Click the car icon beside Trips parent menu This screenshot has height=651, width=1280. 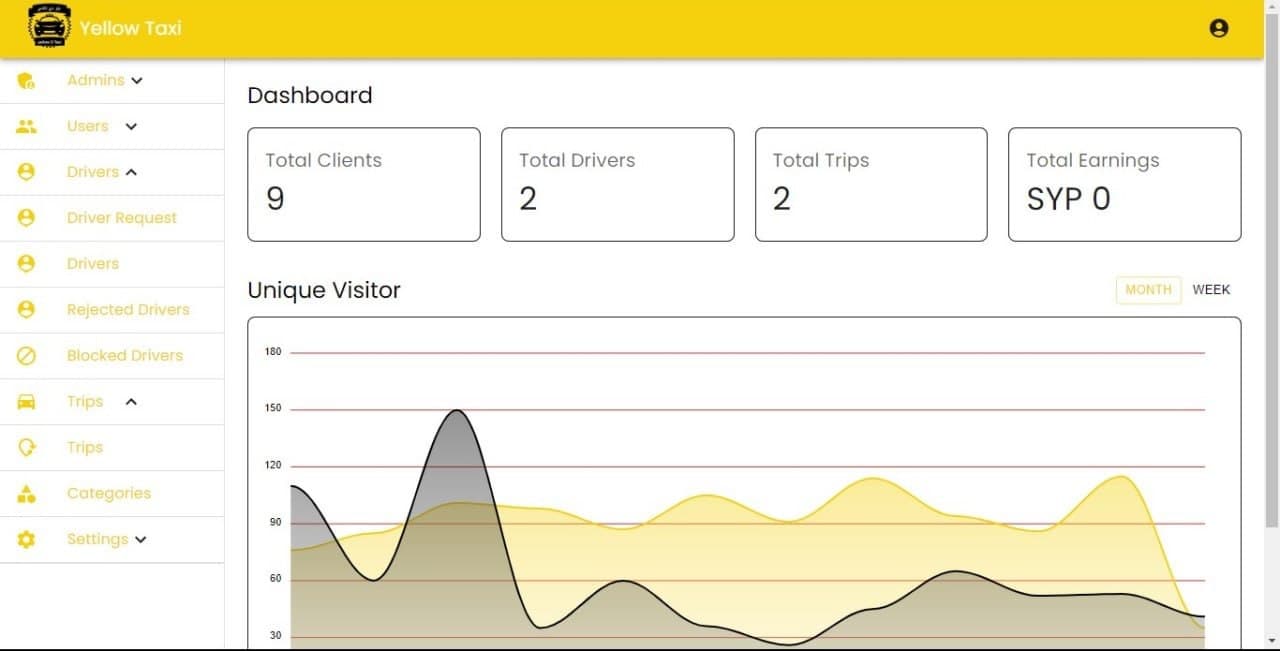coord(26,402)
